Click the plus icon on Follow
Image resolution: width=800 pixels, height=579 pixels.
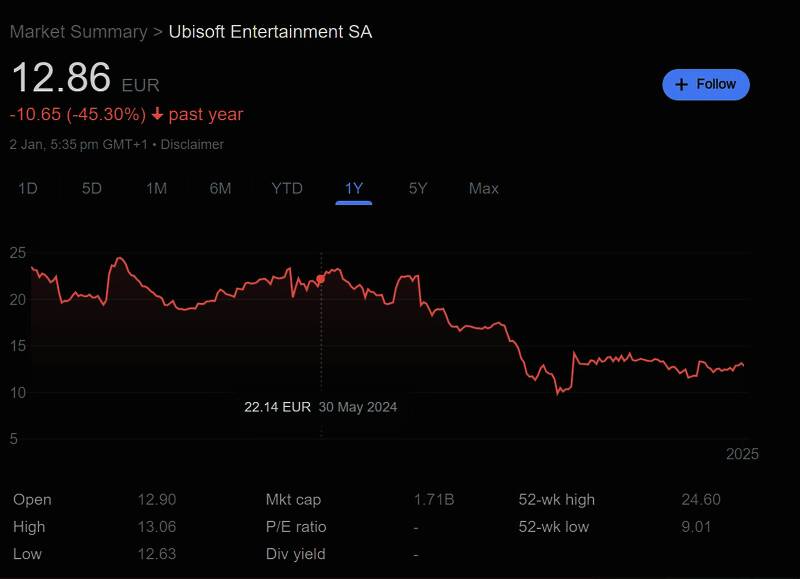point(681,84)
